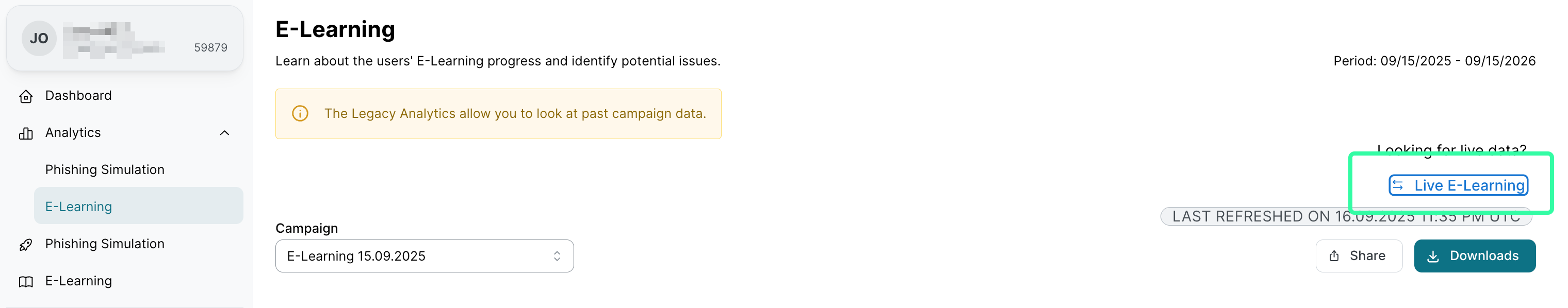This screenshot has width=1568, height=308.
Task: Click the info icon in Legacy Analytics banner
Action: [x=300, y=114]
